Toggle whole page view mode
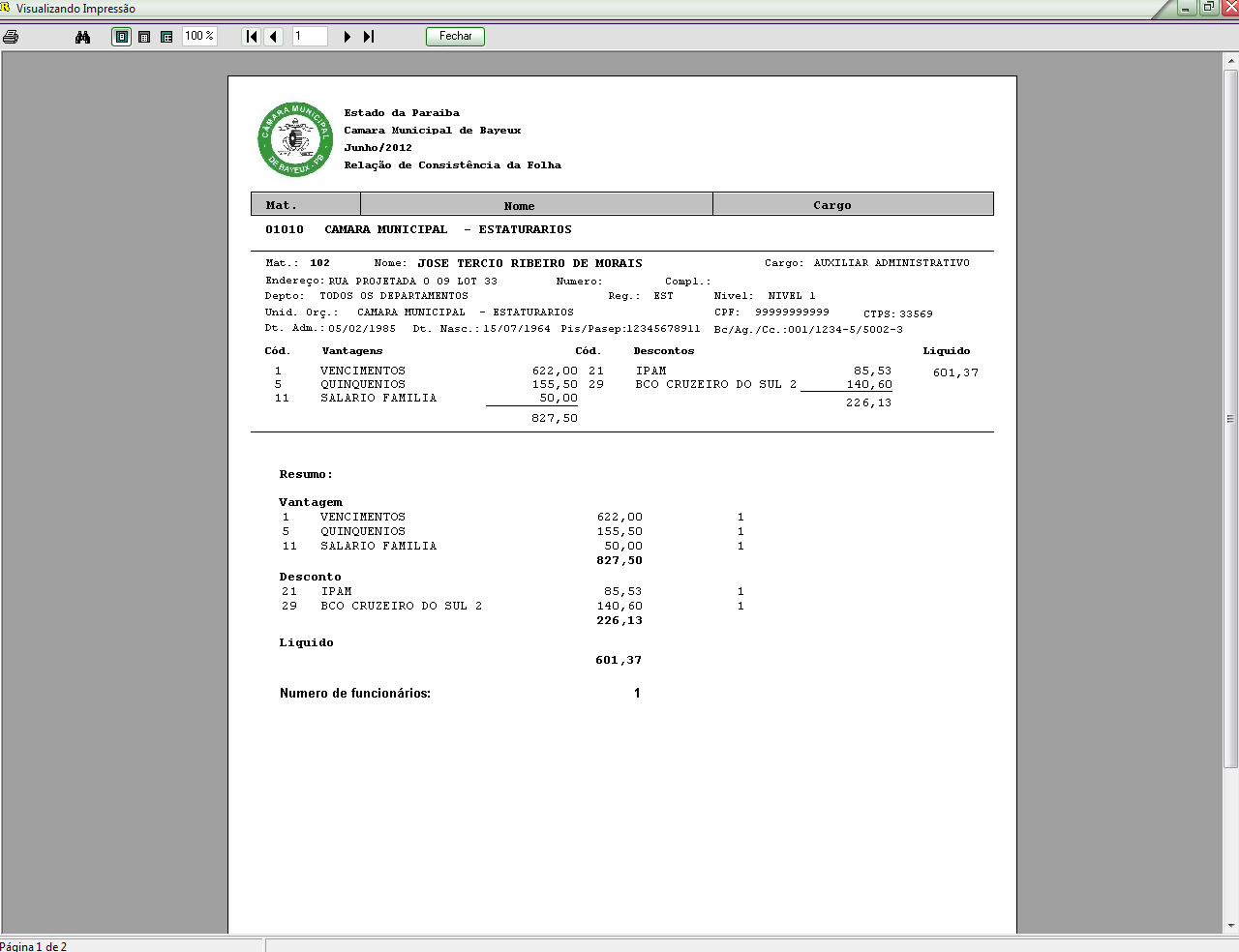The height and width of the screenshot is (952, 1239). (122, 37)
